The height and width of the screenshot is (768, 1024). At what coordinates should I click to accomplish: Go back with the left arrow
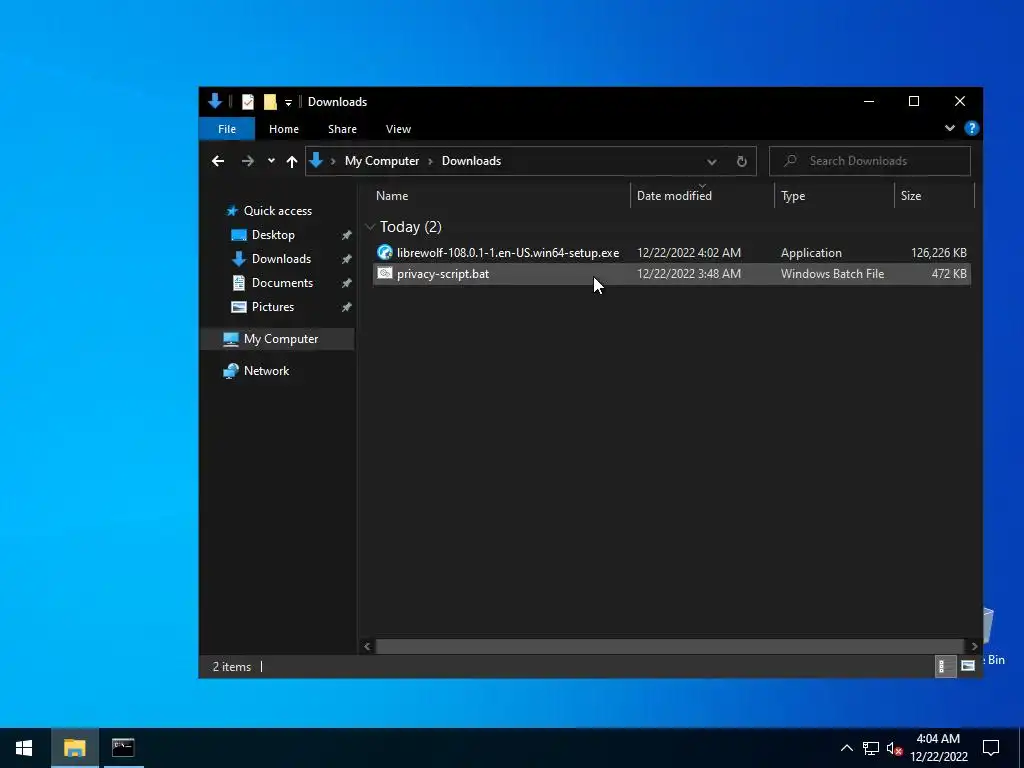click(218, 161)
